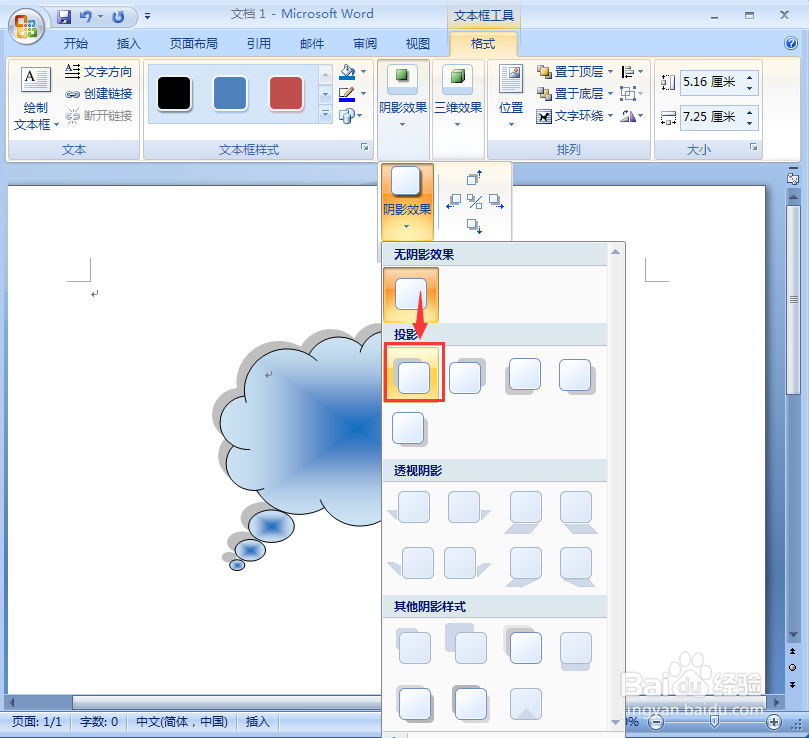Choose second drop shadow style in 投影 row

point(467,376)
